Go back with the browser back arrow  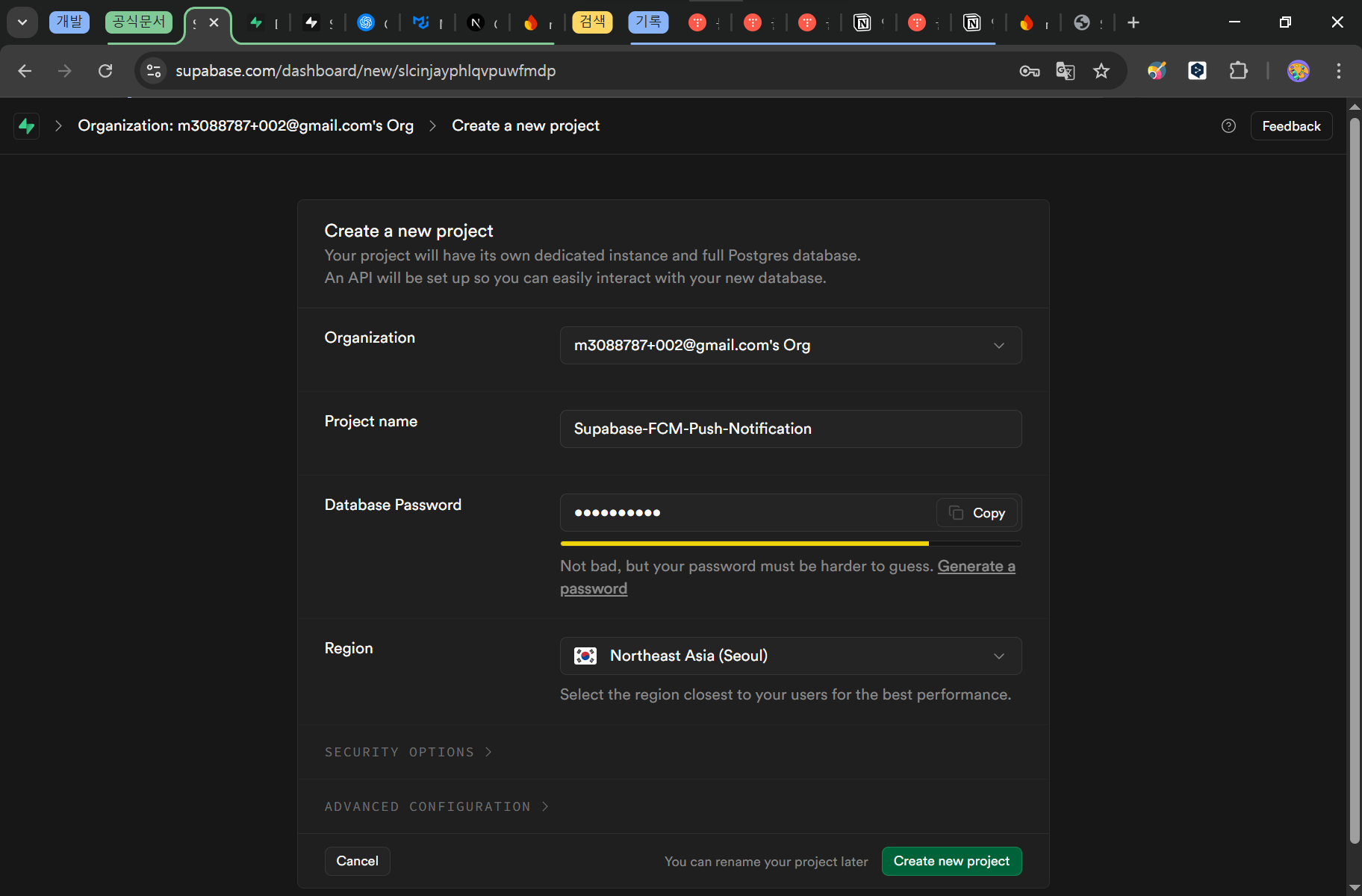point(25,71)
